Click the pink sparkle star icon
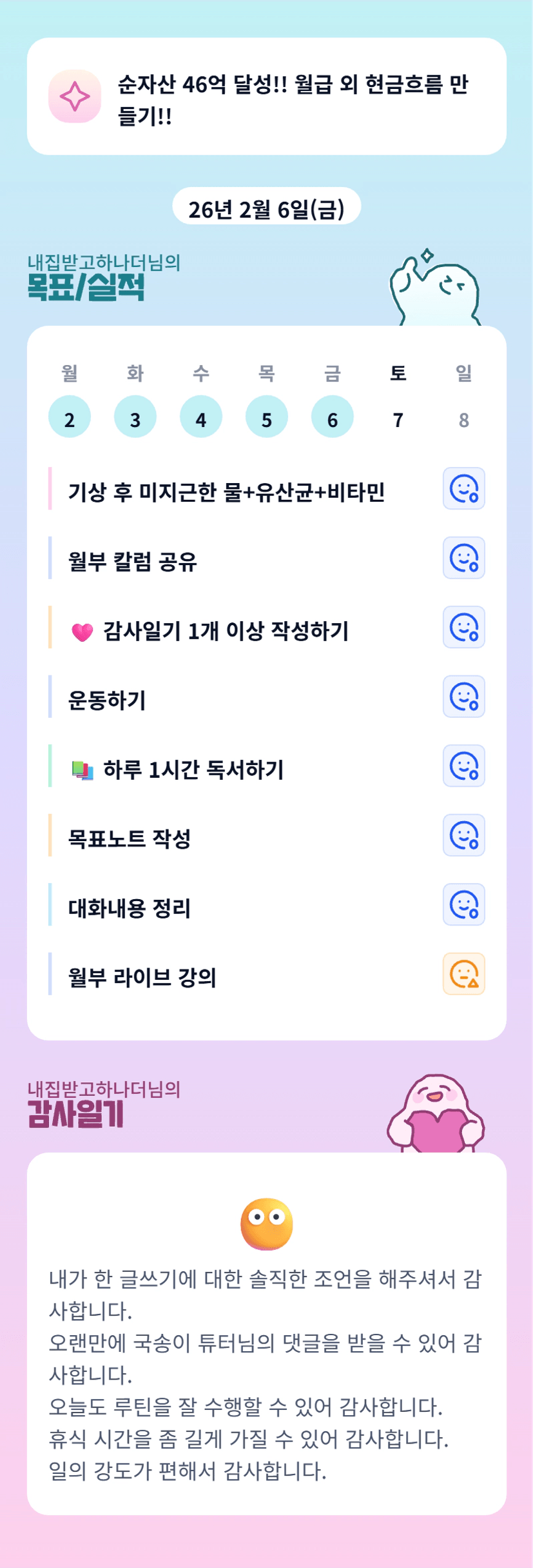 coord(75,96)
